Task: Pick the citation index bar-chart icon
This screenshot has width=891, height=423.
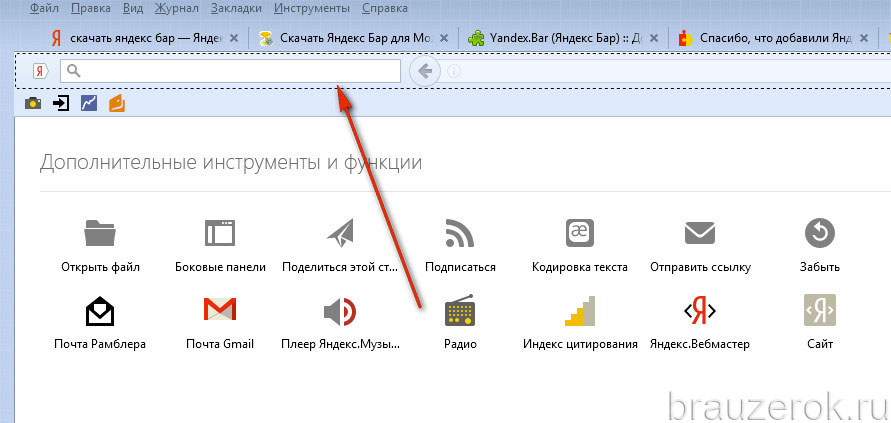Action: tap(580, 310)
